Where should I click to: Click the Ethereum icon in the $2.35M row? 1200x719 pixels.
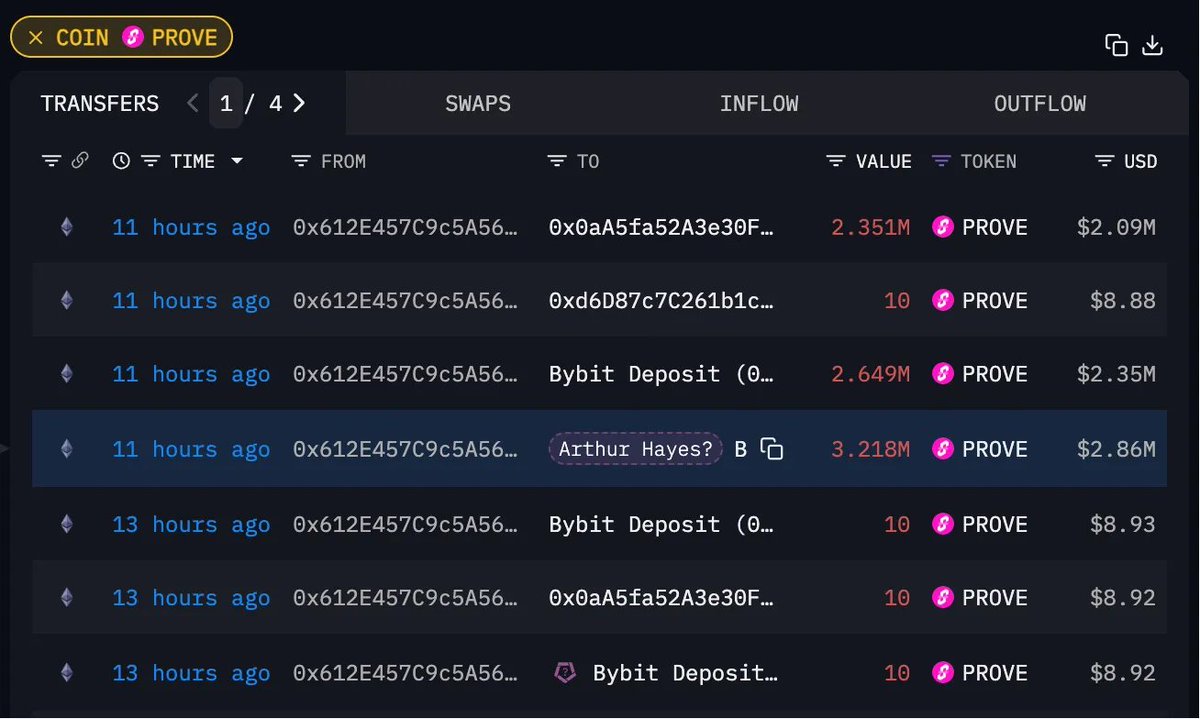[66, 374]
